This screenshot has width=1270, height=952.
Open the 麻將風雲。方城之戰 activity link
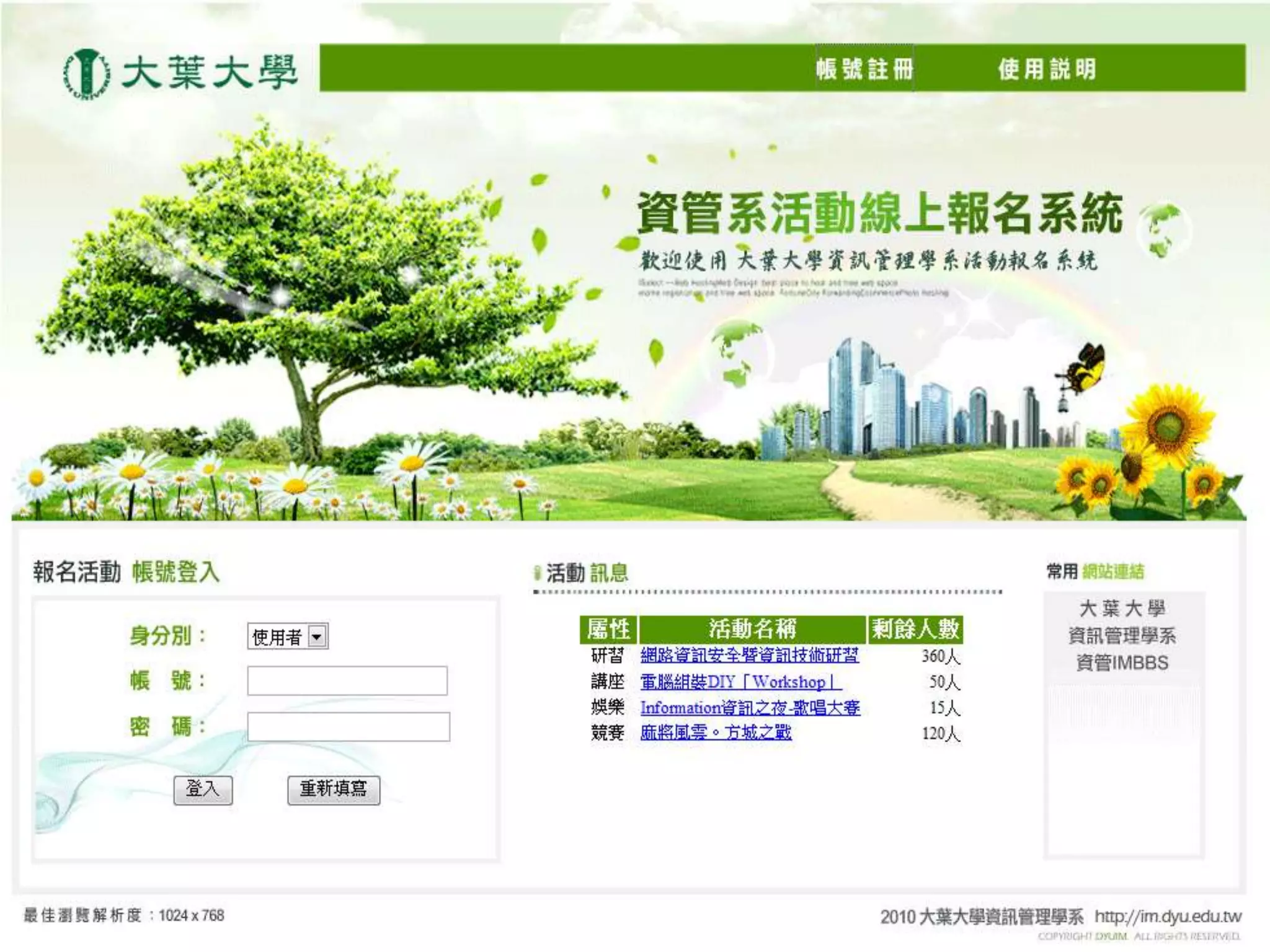[716, 733]
